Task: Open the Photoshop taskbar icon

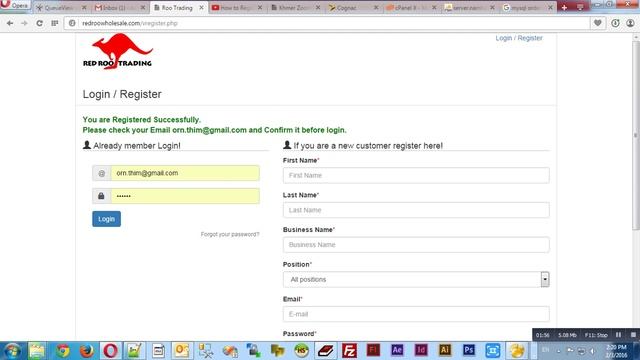Action: click(469, 351)
